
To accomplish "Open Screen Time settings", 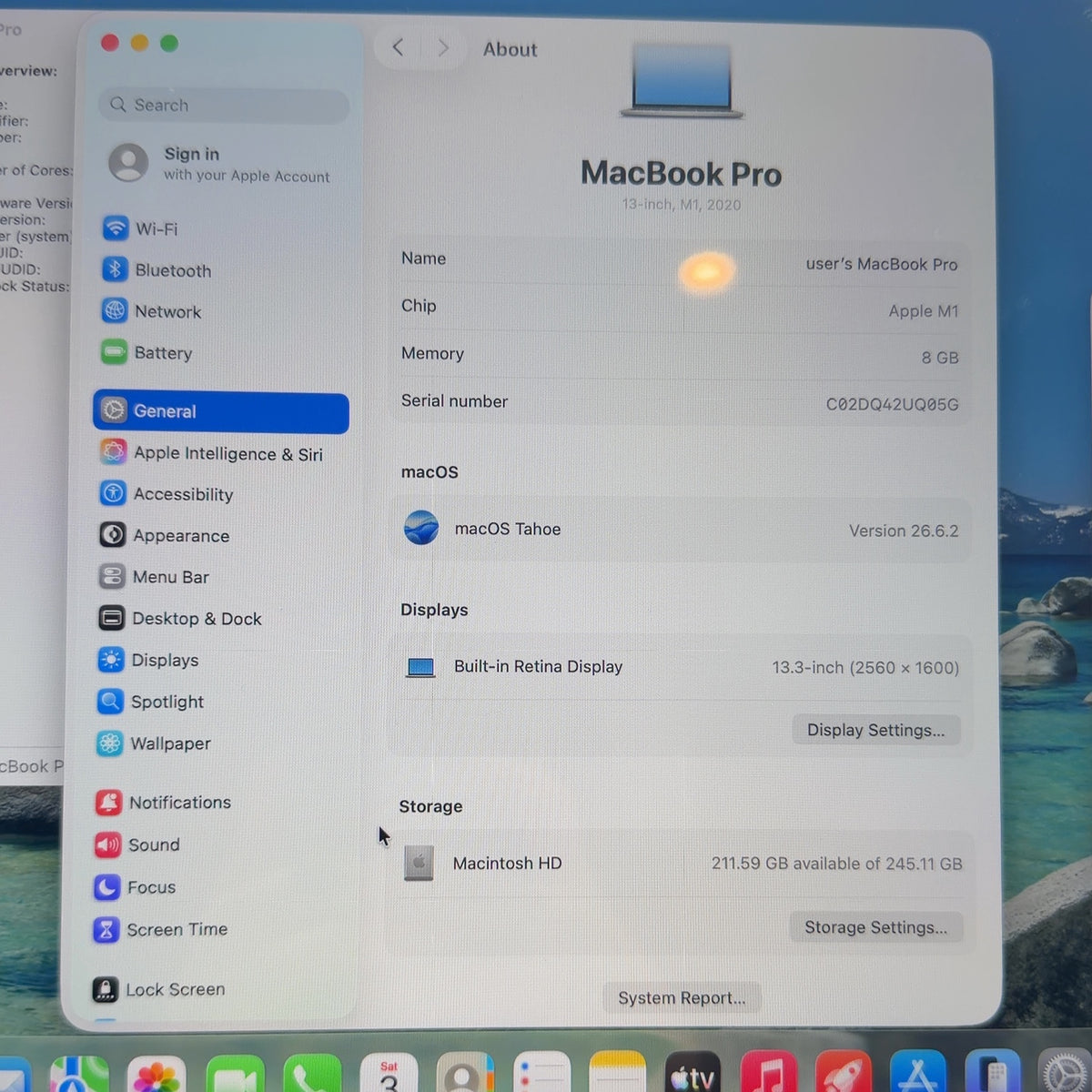I will click(x=161, y=929).
